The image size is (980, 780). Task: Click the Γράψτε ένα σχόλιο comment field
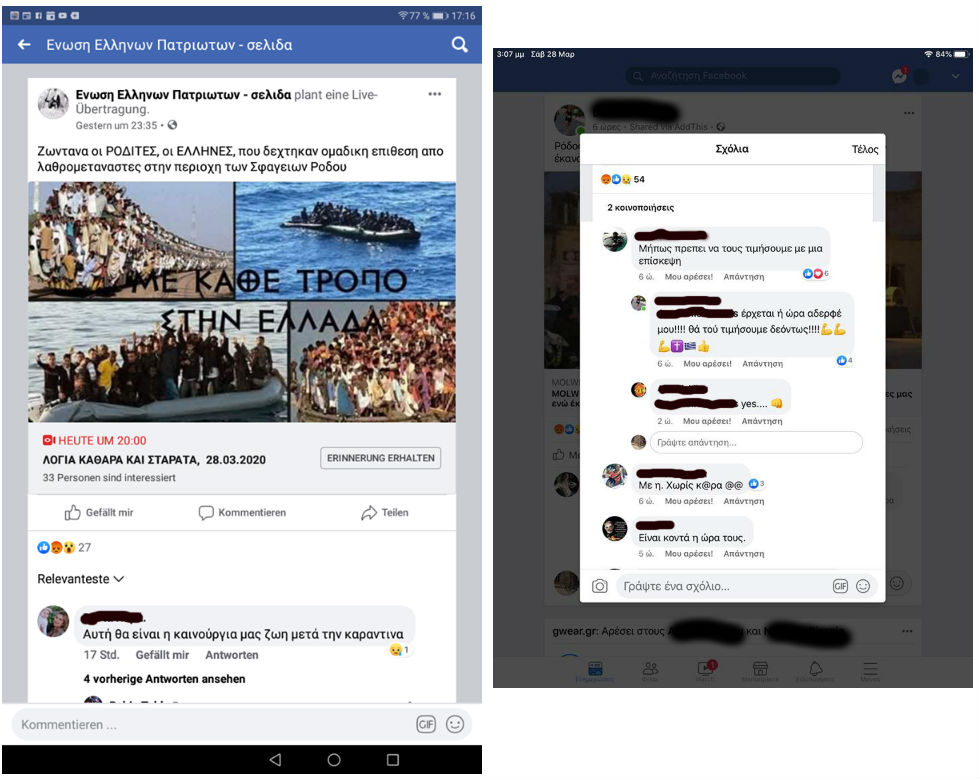click(x=720, y=586)
